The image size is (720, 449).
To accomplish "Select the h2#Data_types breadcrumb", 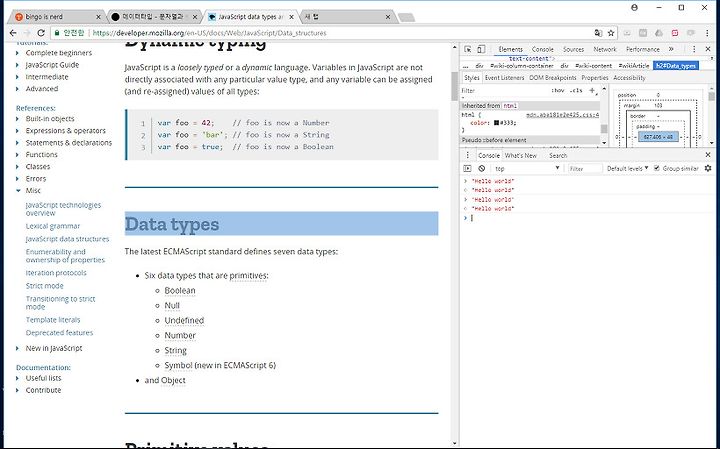I will click(x=675, y=66).
